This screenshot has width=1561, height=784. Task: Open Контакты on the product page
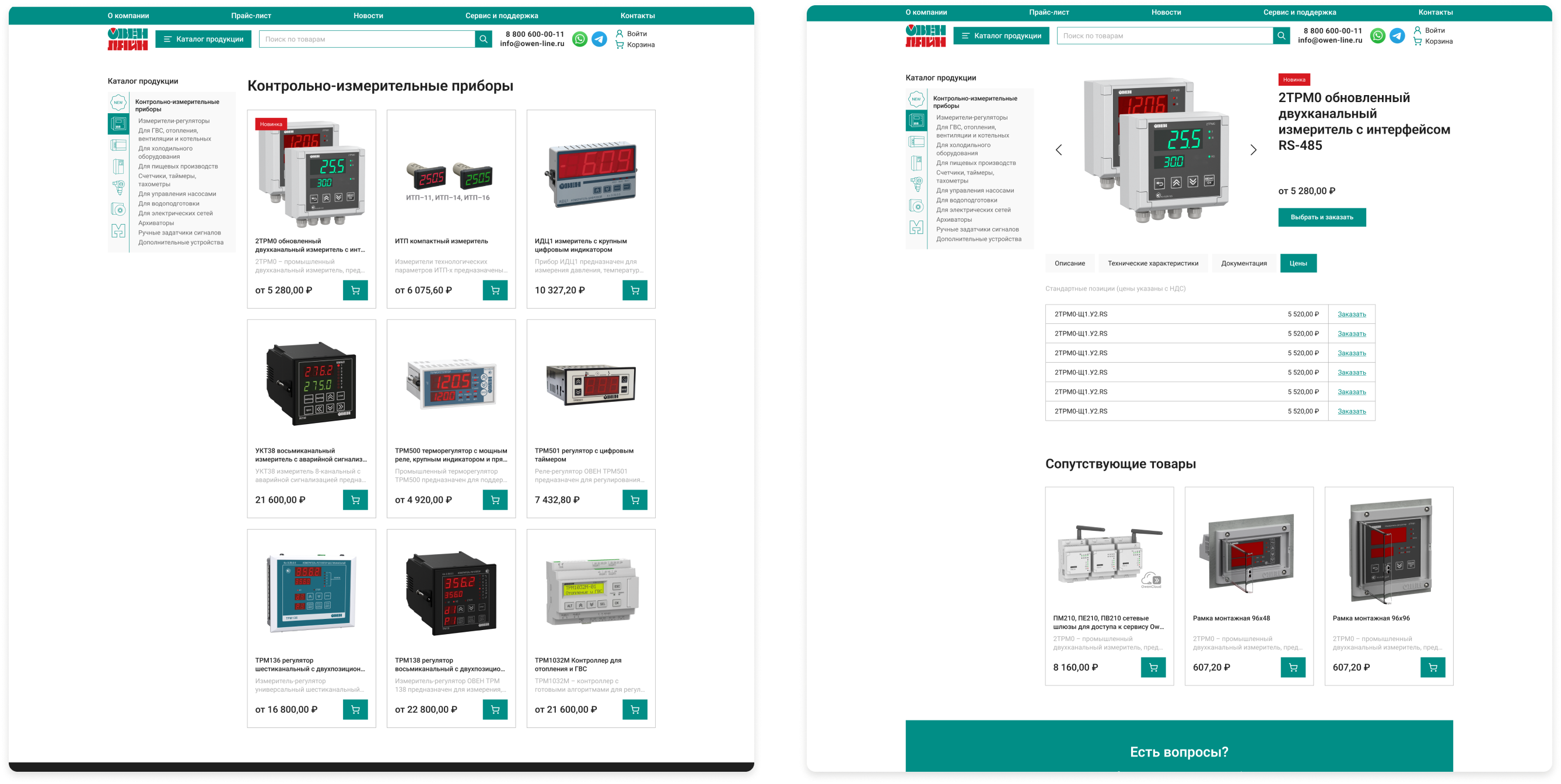[1436, 12]
